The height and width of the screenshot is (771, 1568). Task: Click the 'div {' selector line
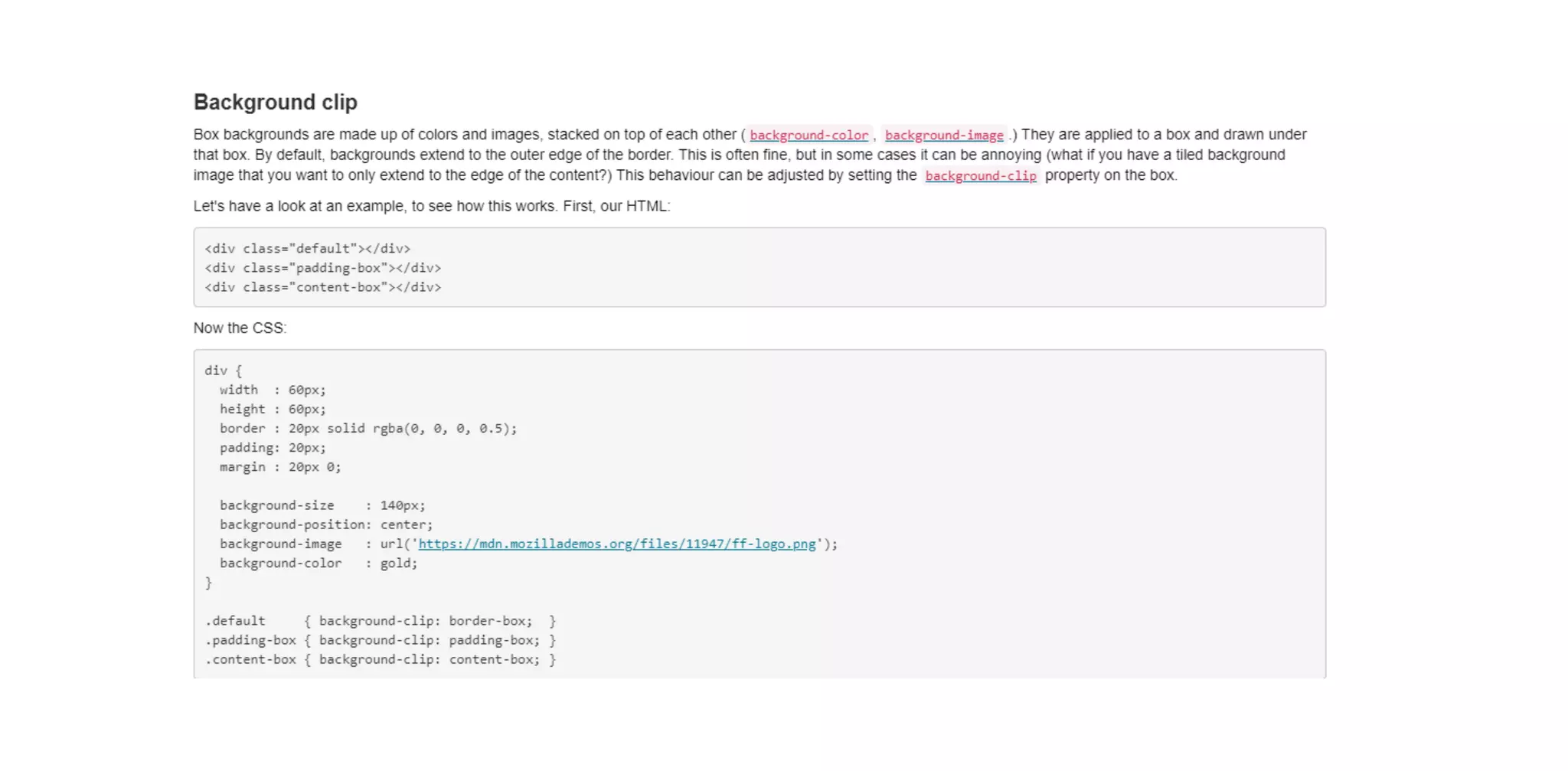click(x=223, y=371)
